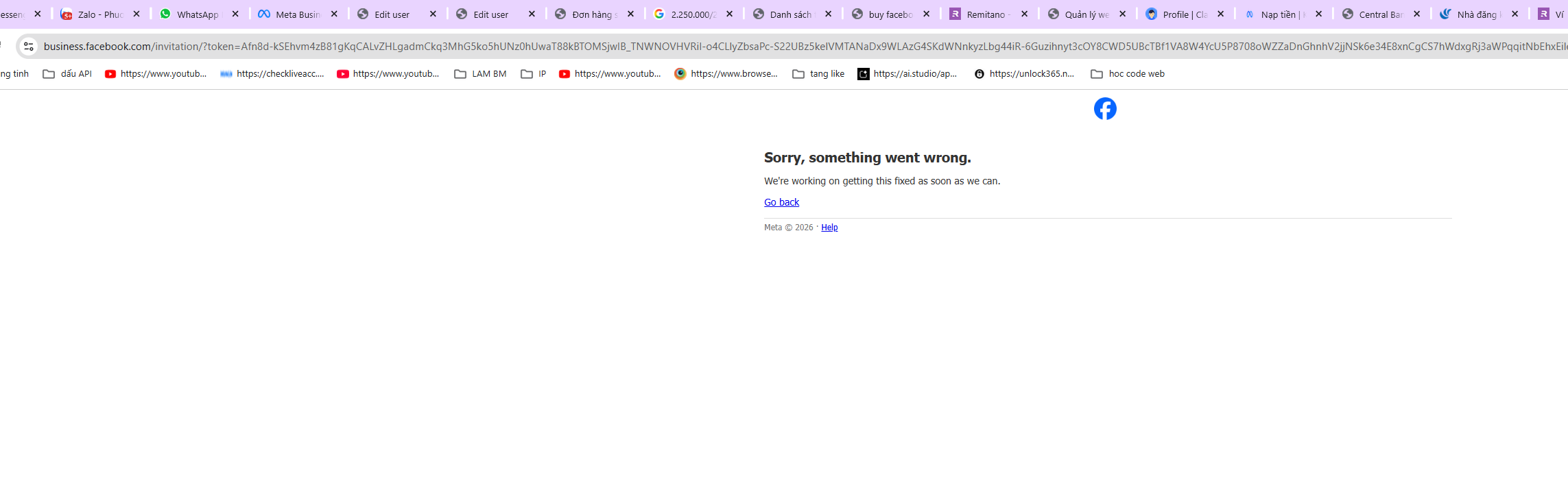The height and width of the screenshot is (488, 1568).
Task: Switch to the Nạp tiền tab
Action: click(1284, 14)
